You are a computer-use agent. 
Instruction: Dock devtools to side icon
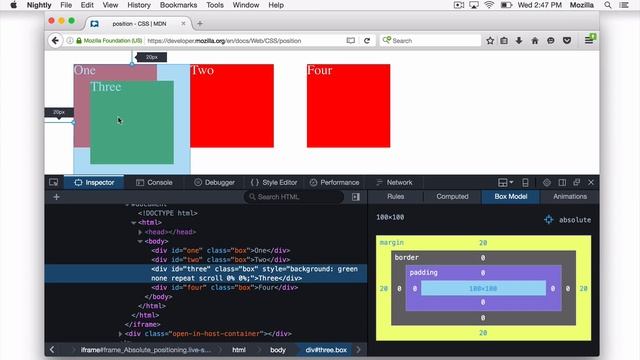562,182
